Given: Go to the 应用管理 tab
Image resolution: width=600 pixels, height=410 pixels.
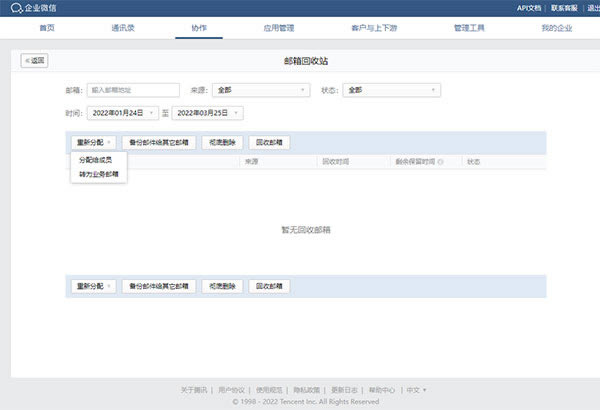Looking at the screenshot, I should tap(279, 28).
